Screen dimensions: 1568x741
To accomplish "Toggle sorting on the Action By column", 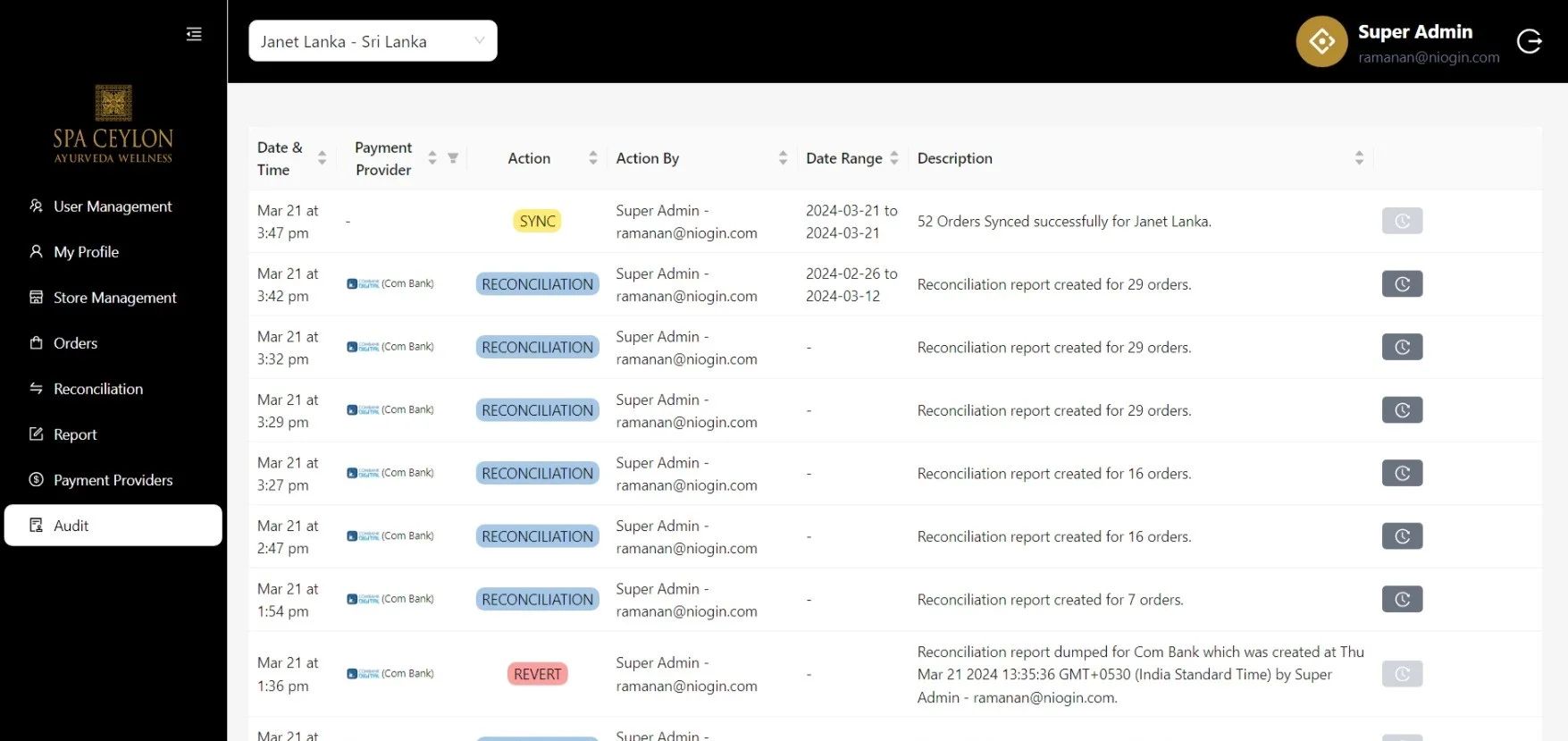I will 783,158.
